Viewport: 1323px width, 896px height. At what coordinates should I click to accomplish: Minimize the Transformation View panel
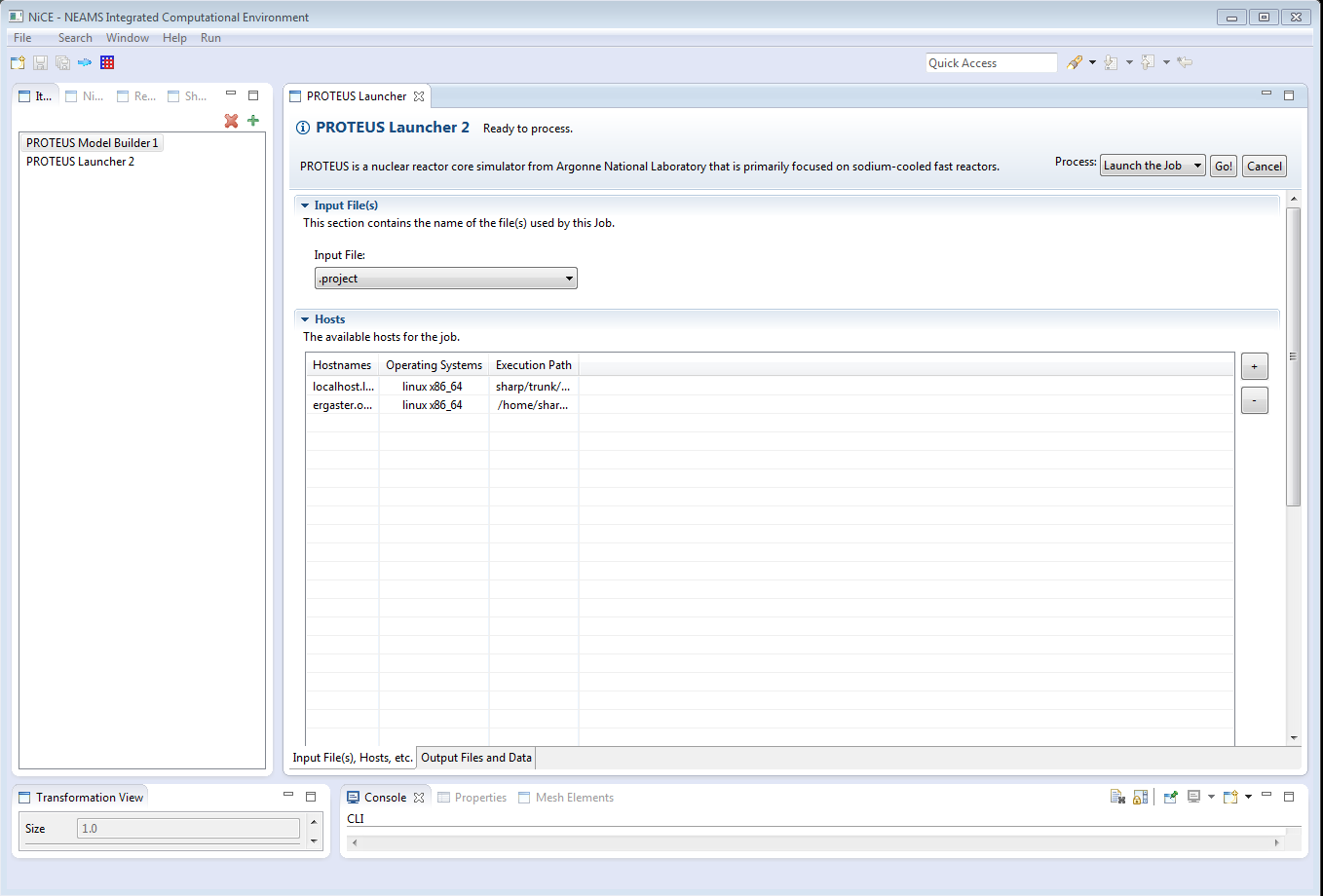pos(288,796)
